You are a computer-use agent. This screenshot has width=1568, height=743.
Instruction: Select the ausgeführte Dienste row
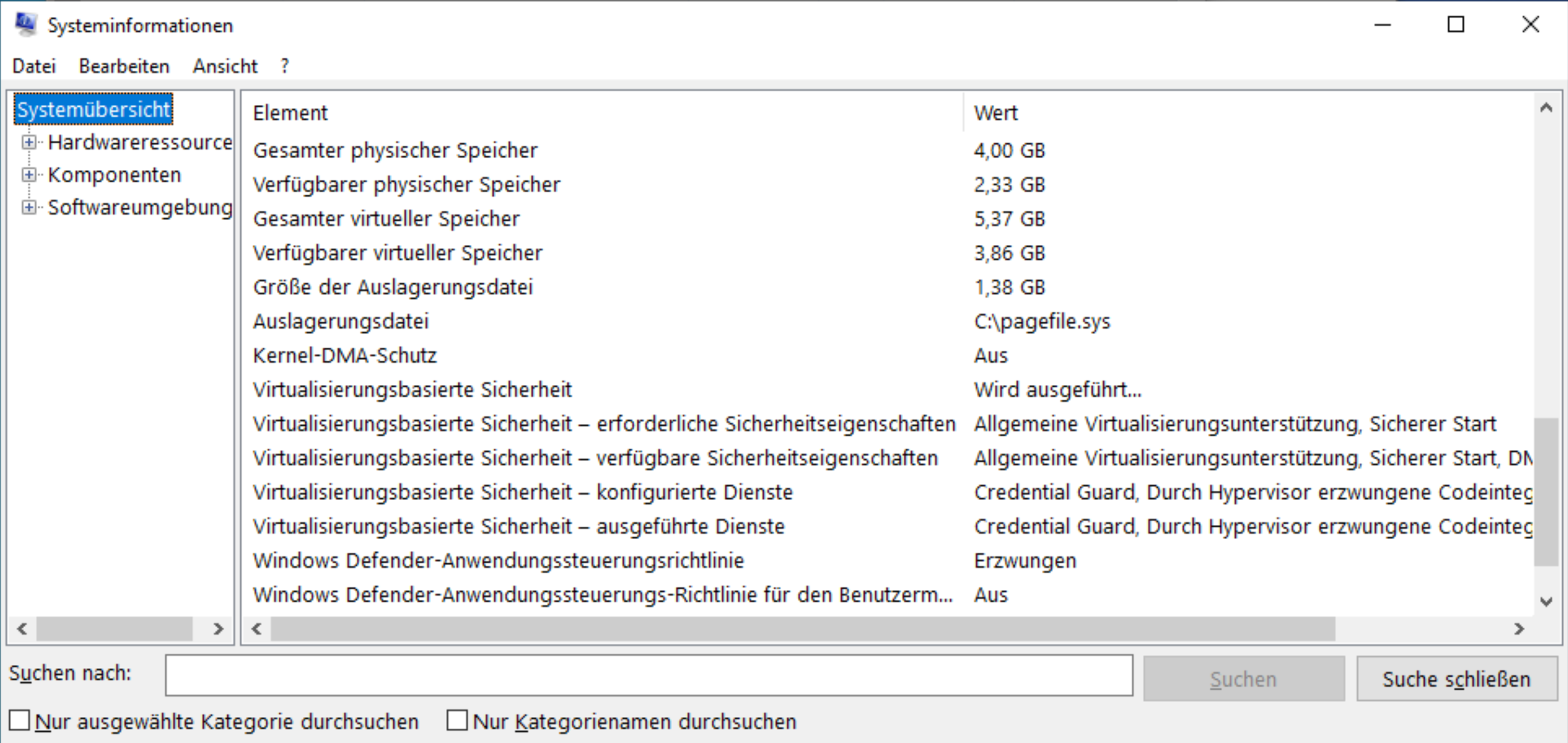pyautogui.click(x=888, y=526)
